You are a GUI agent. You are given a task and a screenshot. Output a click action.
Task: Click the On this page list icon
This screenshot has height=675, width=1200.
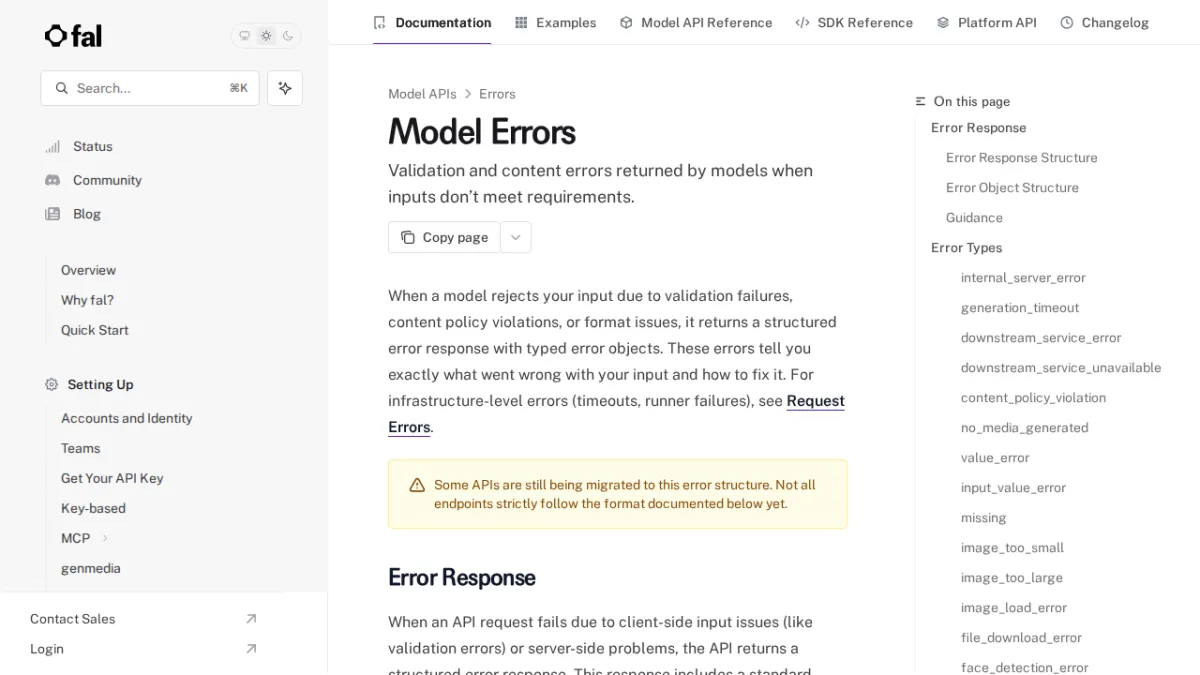tap(921, 102)
